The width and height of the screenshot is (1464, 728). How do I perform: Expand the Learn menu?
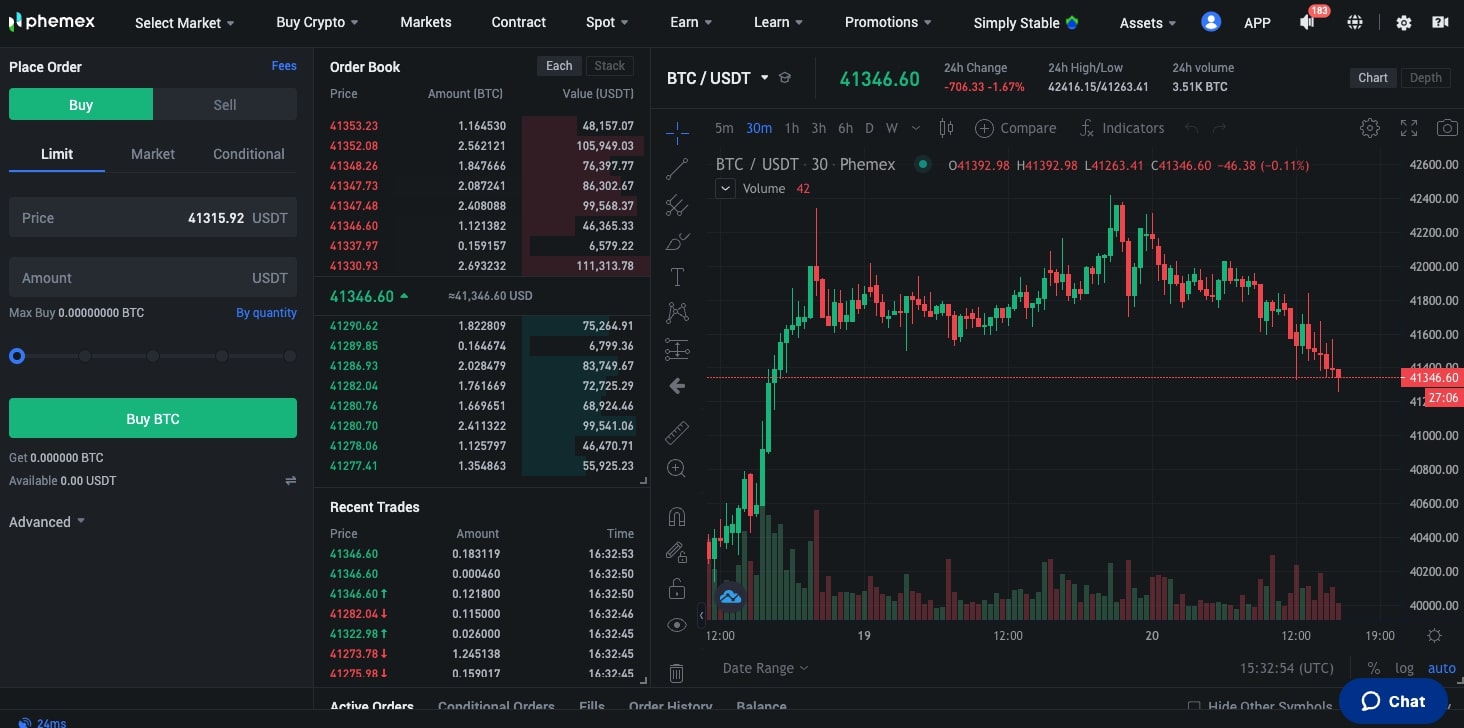click(778, 22)
